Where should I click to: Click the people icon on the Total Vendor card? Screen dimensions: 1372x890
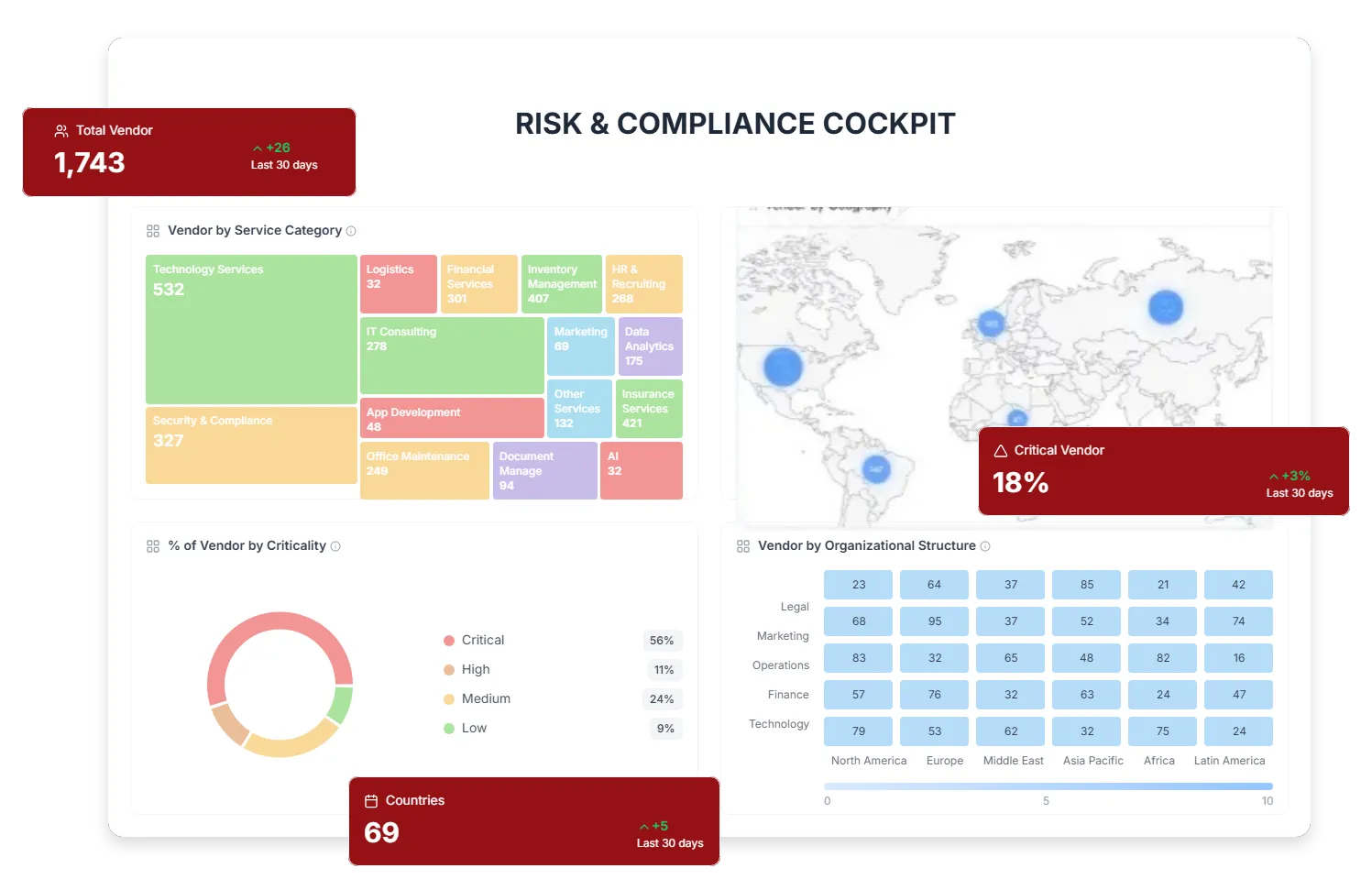61,129
